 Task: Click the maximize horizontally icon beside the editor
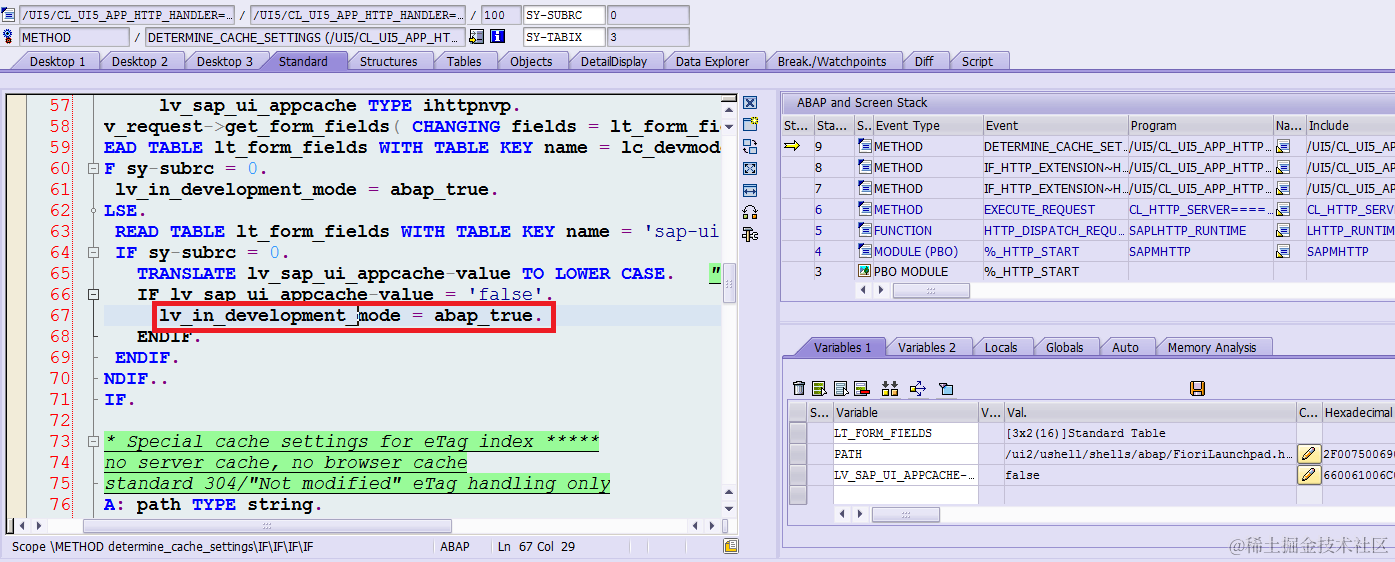(x=750, y=190)
